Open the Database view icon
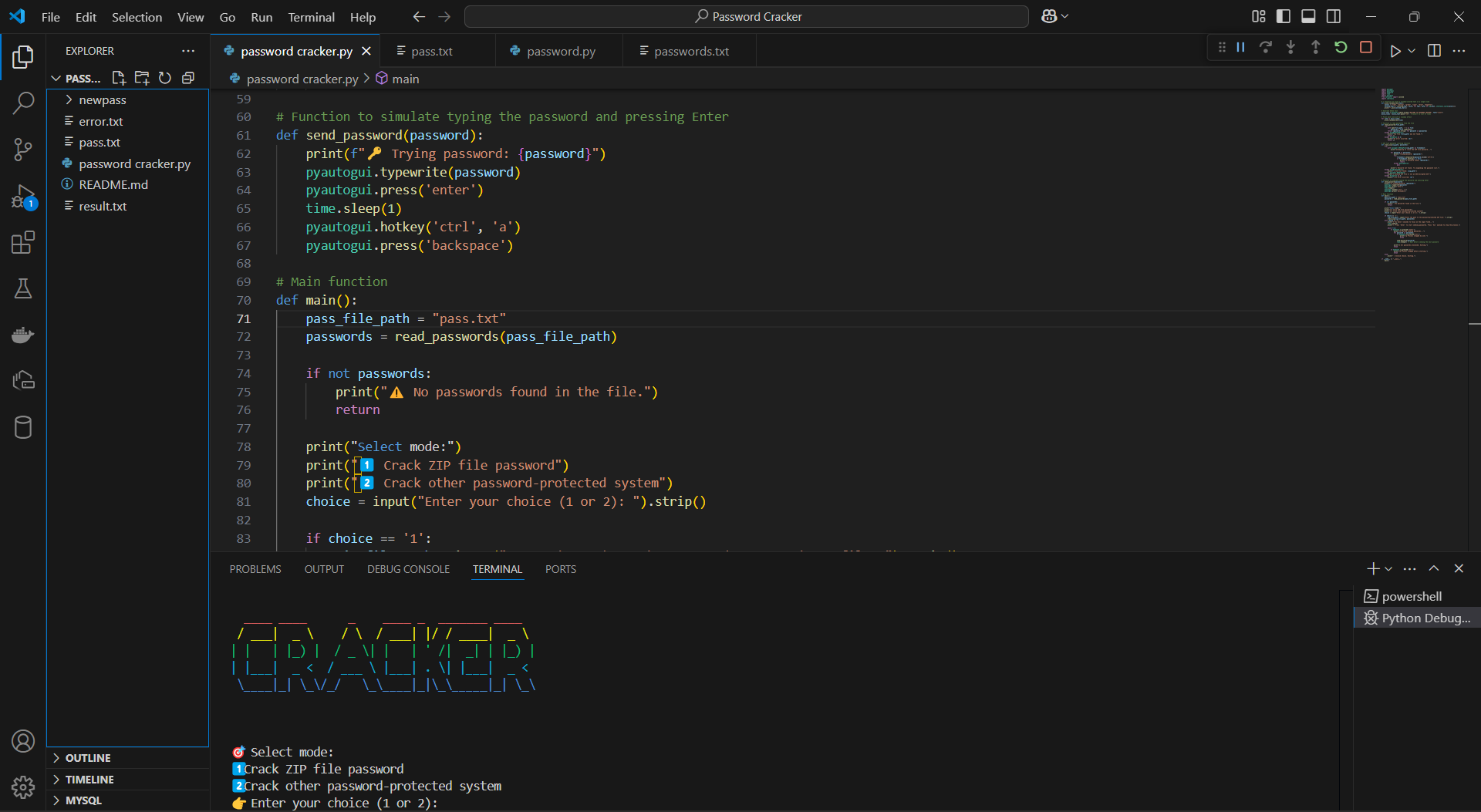 23,427
